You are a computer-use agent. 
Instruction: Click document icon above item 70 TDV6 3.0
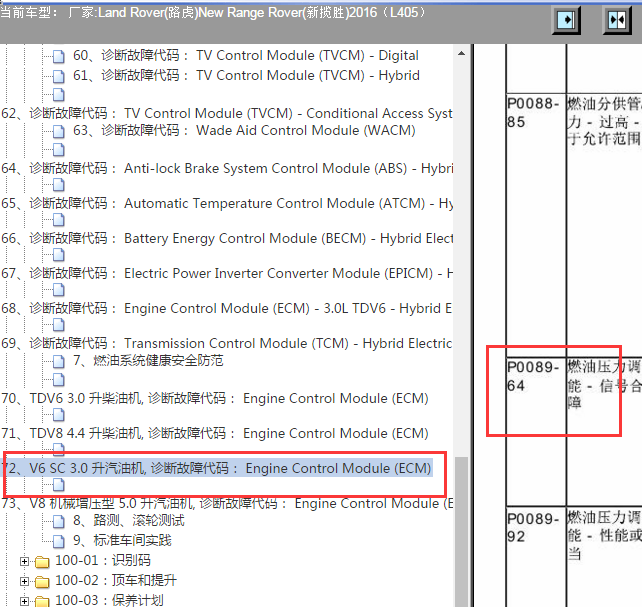[x=59, y=379]
